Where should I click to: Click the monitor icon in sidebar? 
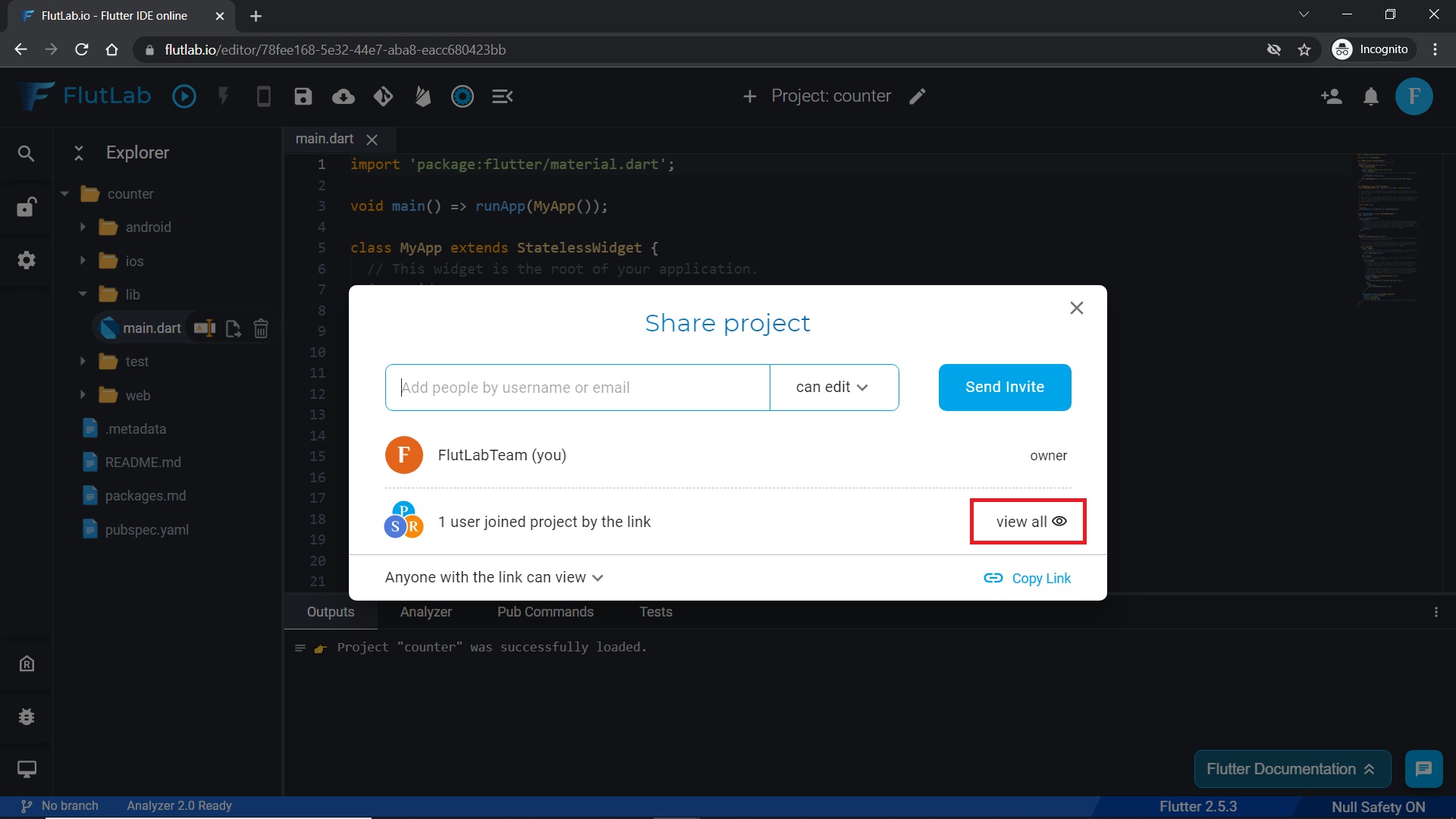[27, 769]
